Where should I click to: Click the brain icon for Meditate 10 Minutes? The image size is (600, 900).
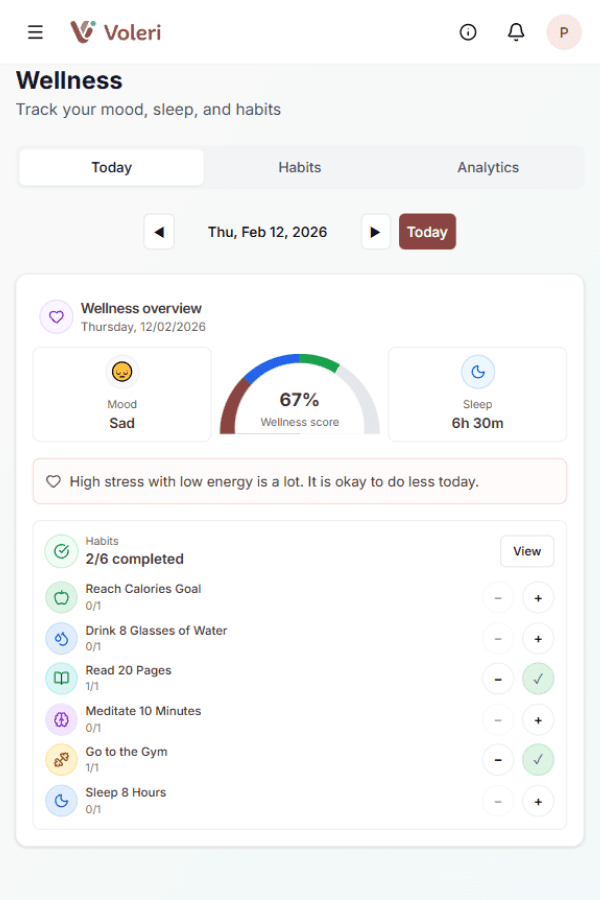61,719
